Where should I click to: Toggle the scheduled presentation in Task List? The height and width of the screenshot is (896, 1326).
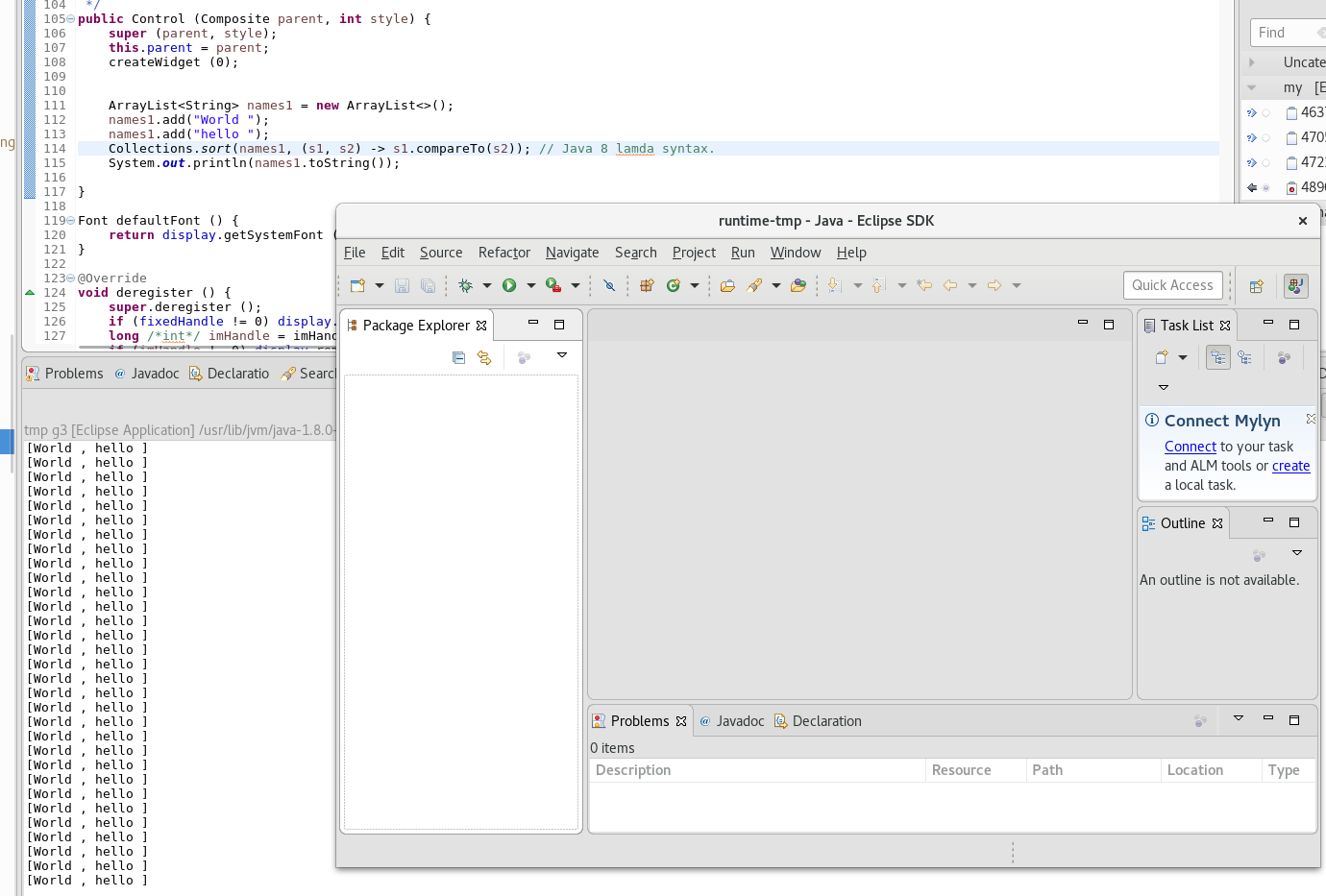(x=1245, y=356)
